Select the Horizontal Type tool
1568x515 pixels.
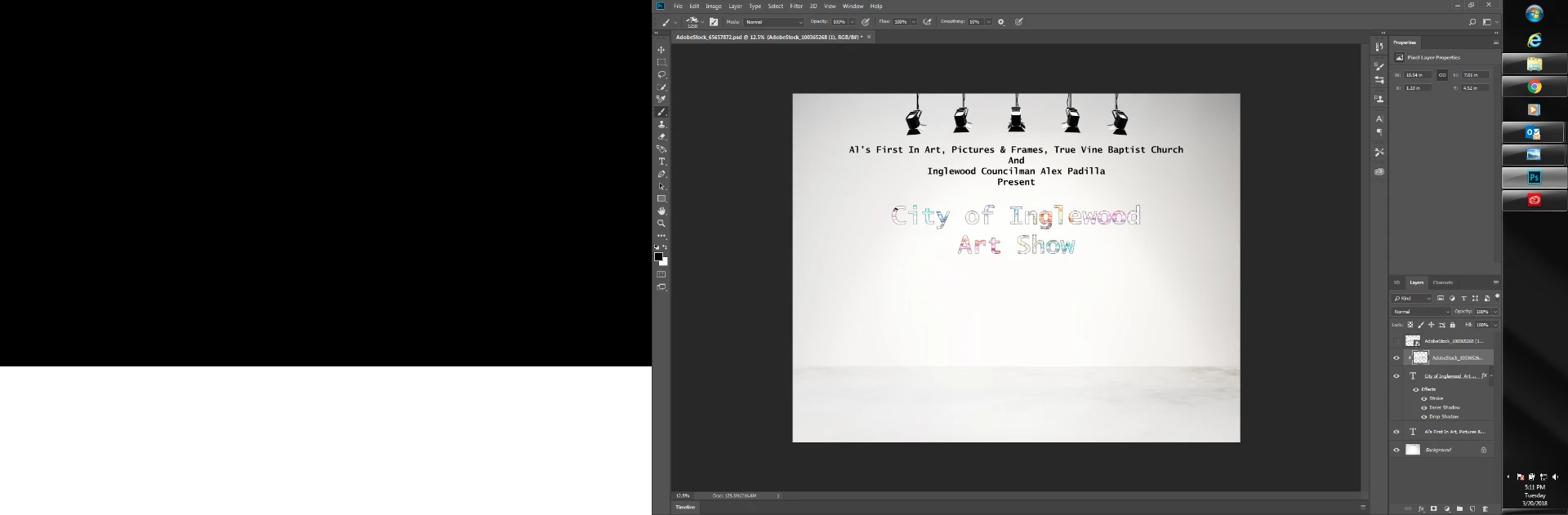click(661, 162)
